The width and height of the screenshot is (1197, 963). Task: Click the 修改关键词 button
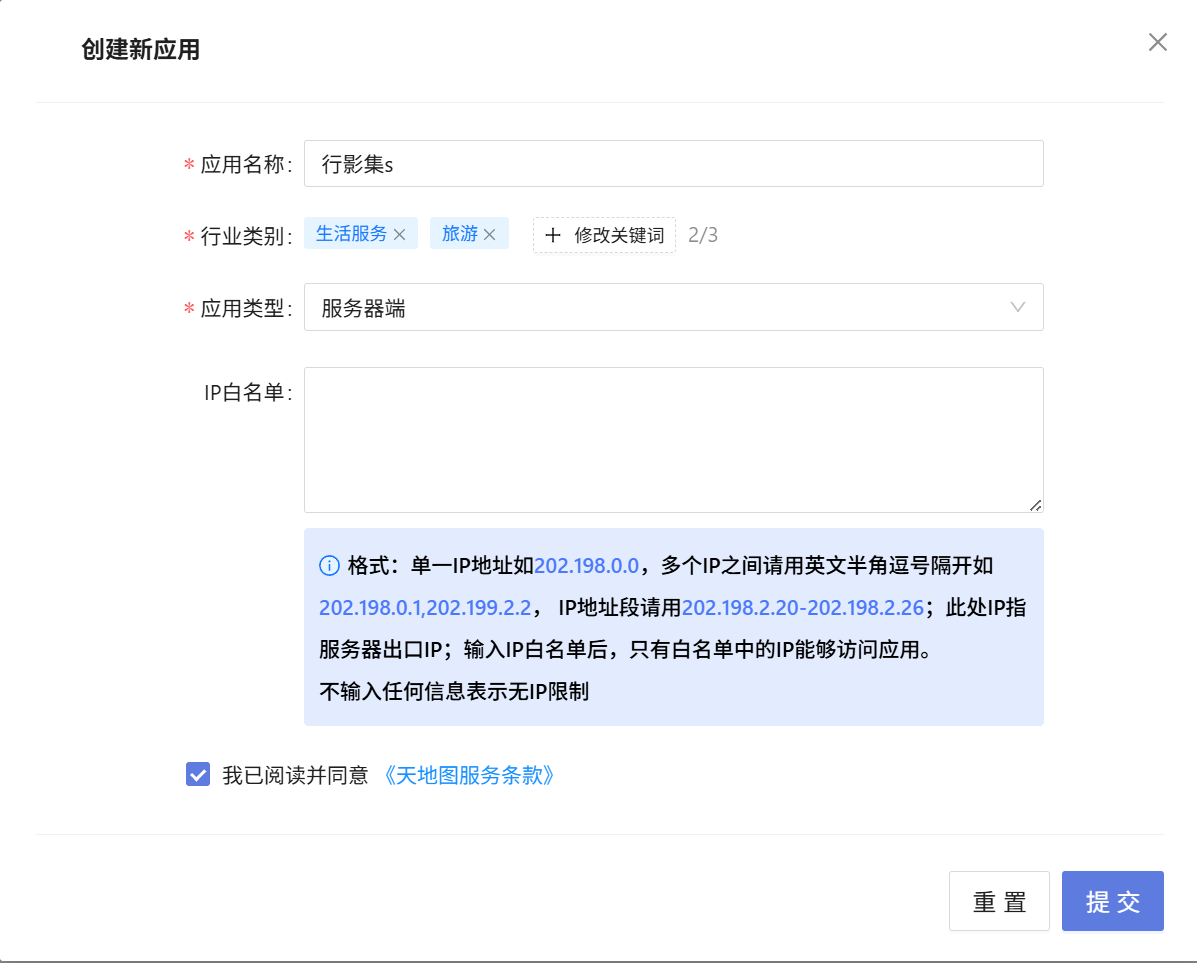(x=604, y=234)
